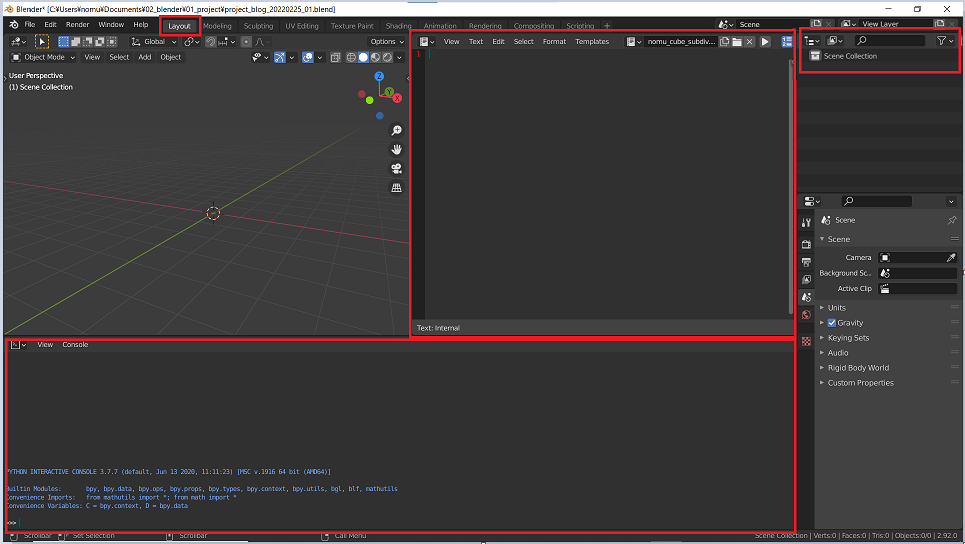Click the Active Clip field
This screenshot has width=965, height=544.
tap(917, 289)
